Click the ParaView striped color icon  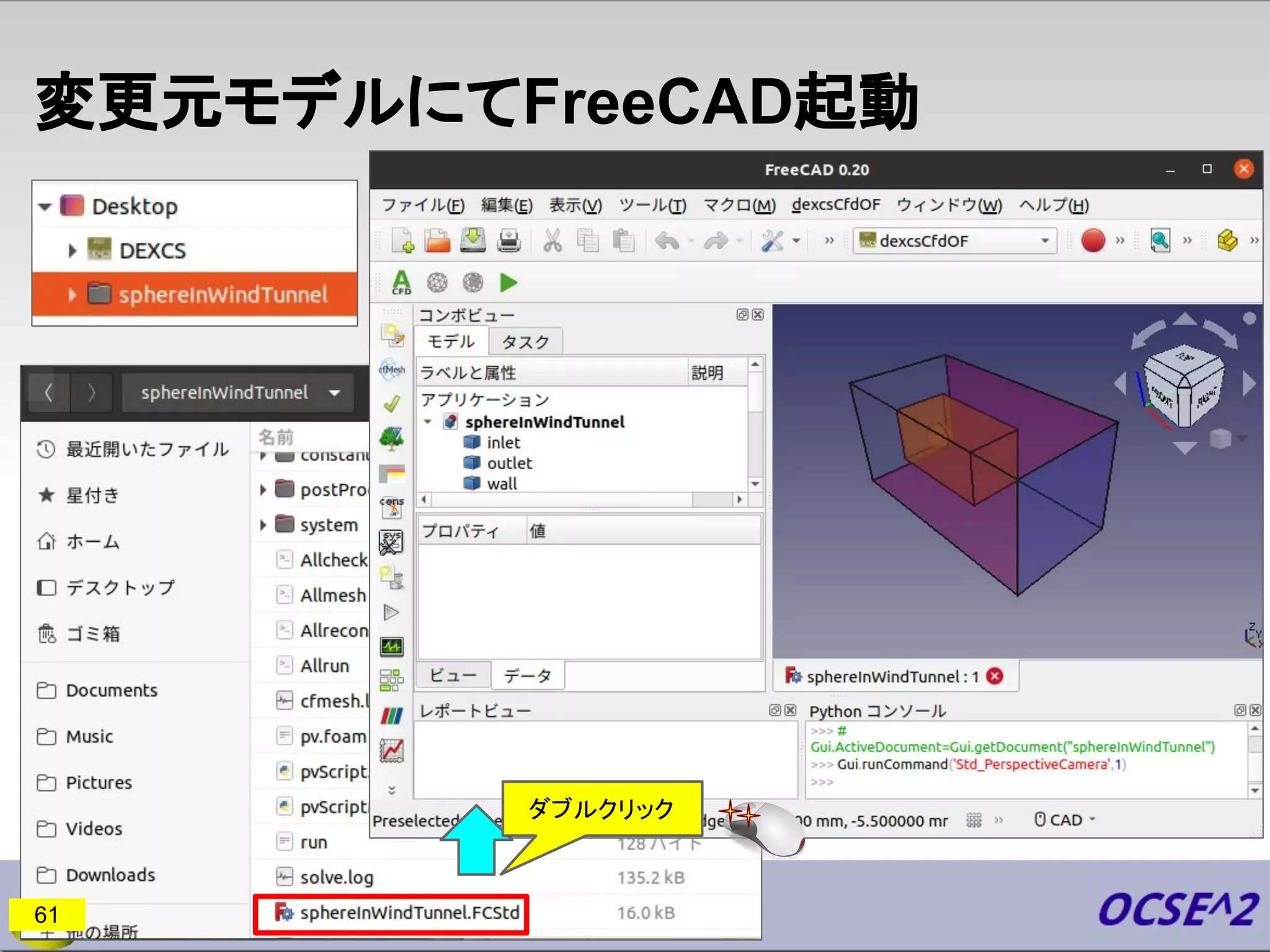pos(391,716)
